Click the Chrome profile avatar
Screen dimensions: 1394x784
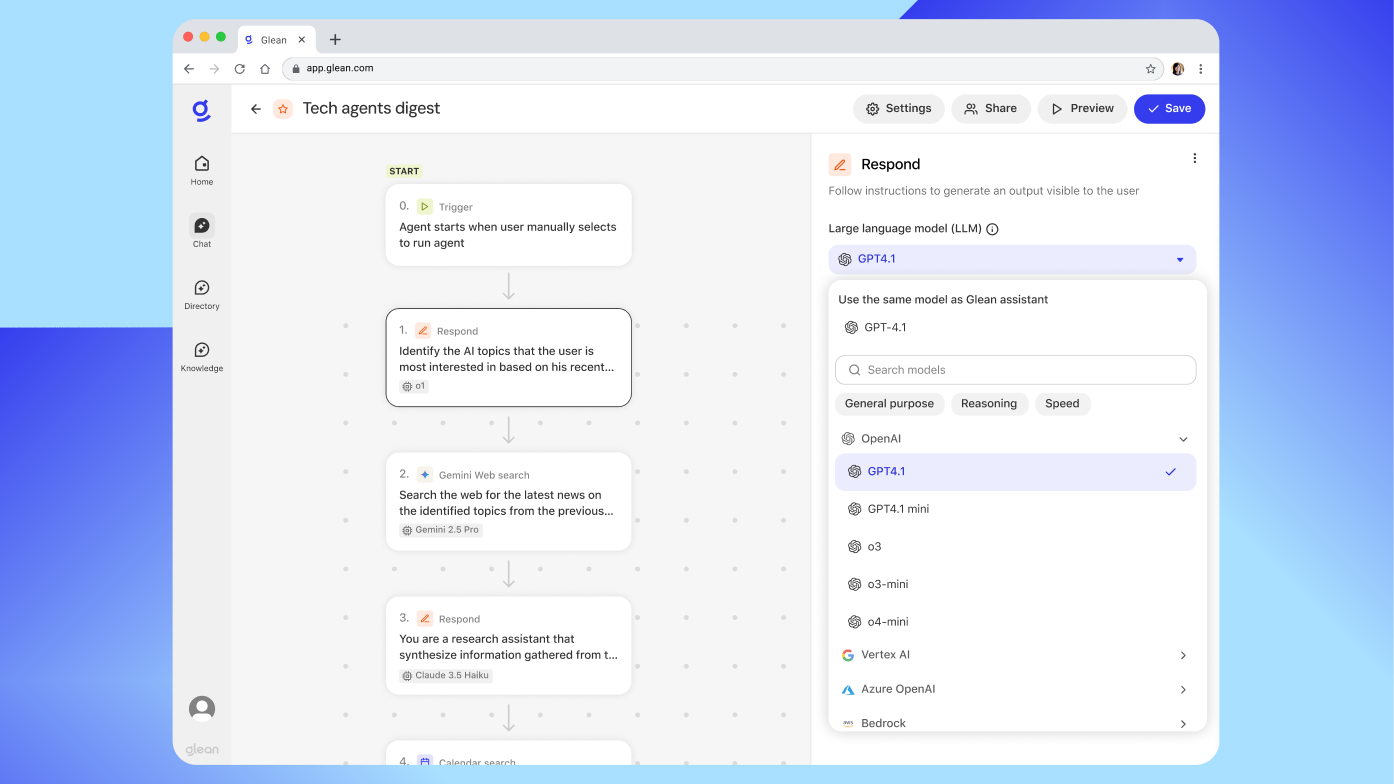tap(1178, 69)
